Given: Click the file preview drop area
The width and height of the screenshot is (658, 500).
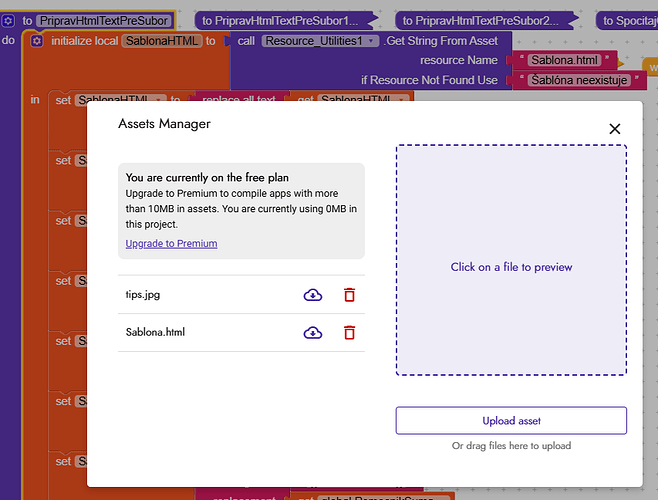Looking at the screenshot, I should pos(511,260).
